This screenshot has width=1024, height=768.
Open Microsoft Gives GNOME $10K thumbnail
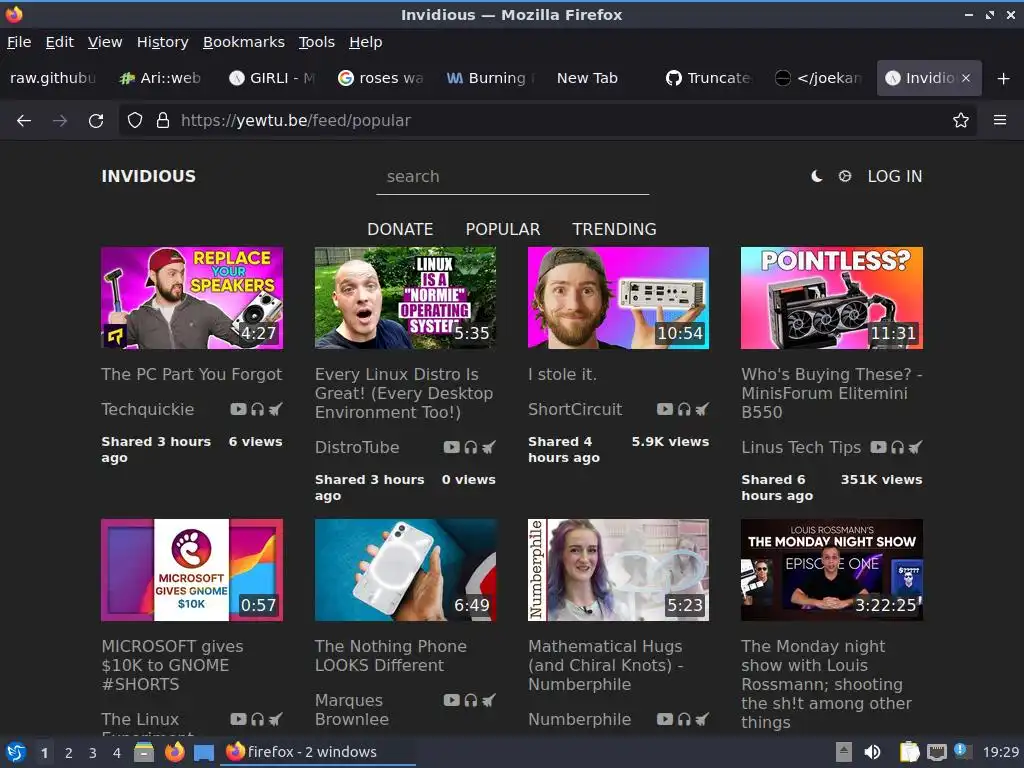point(192,570)
